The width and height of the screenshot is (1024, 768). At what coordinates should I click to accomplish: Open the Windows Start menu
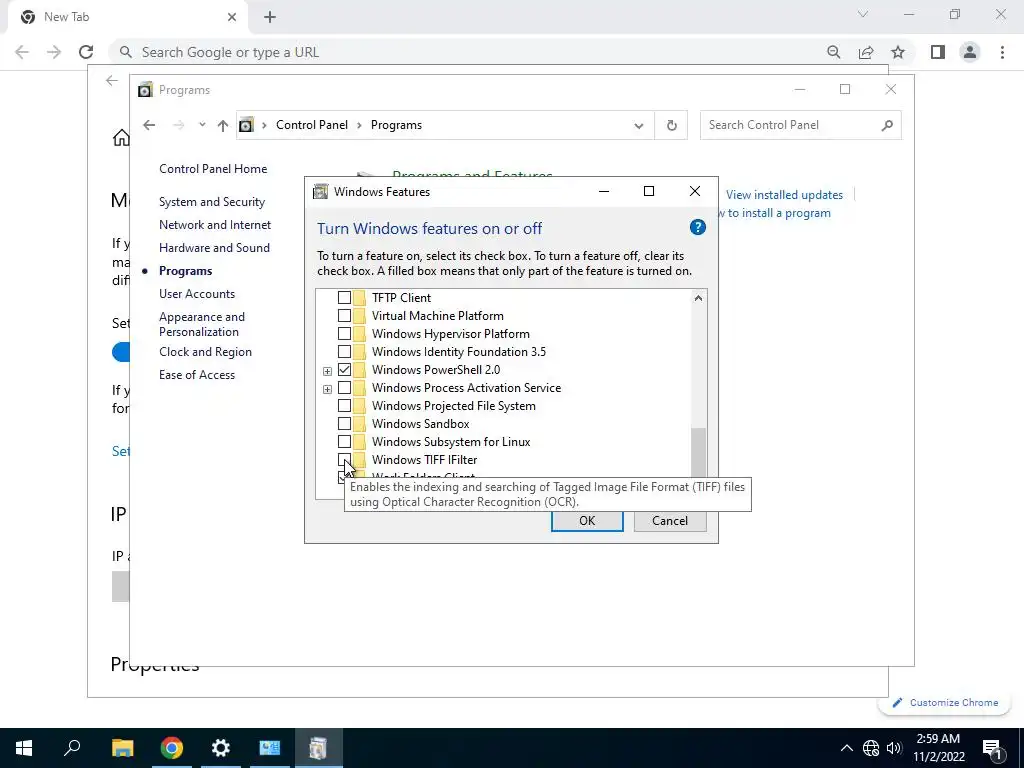pyautogui.click(x=24, y=748)
